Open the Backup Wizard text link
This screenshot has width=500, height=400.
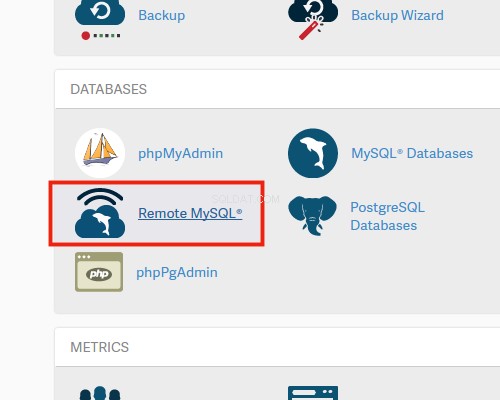(x=397, y=15)
